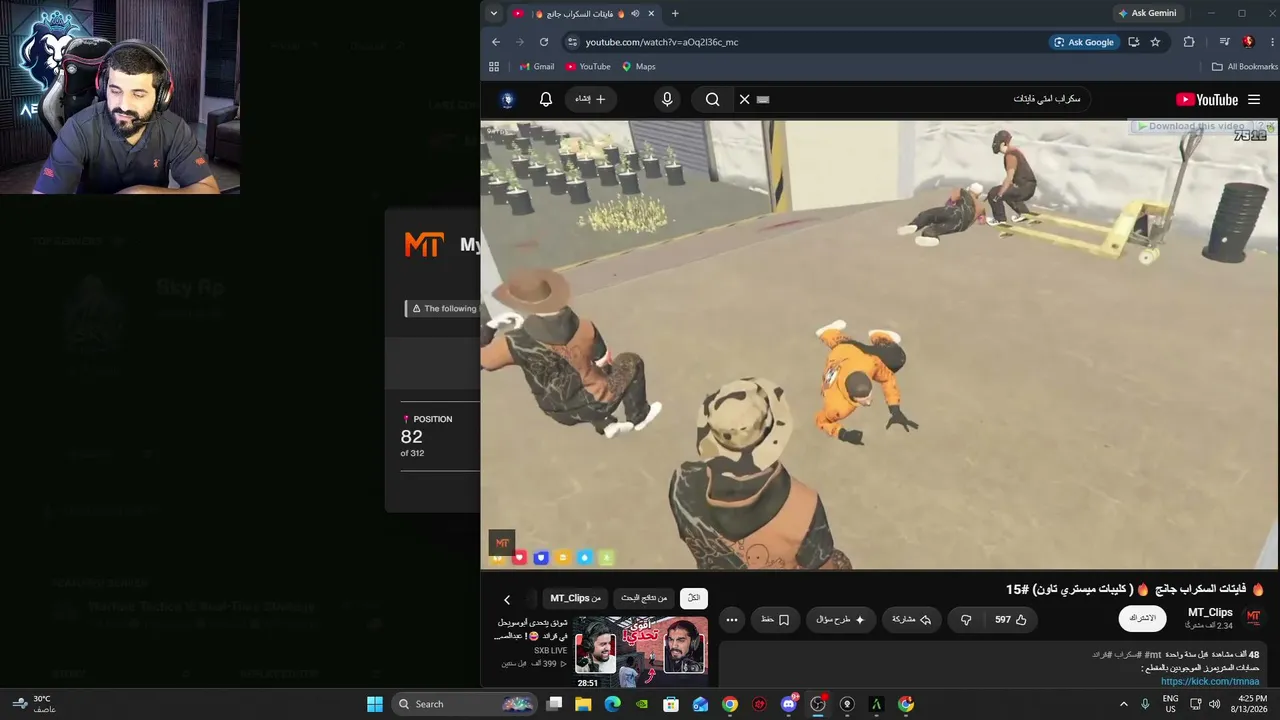Open File Explorer from the taskbar
Screen dimensions: 1280x720
click(584, 704)
